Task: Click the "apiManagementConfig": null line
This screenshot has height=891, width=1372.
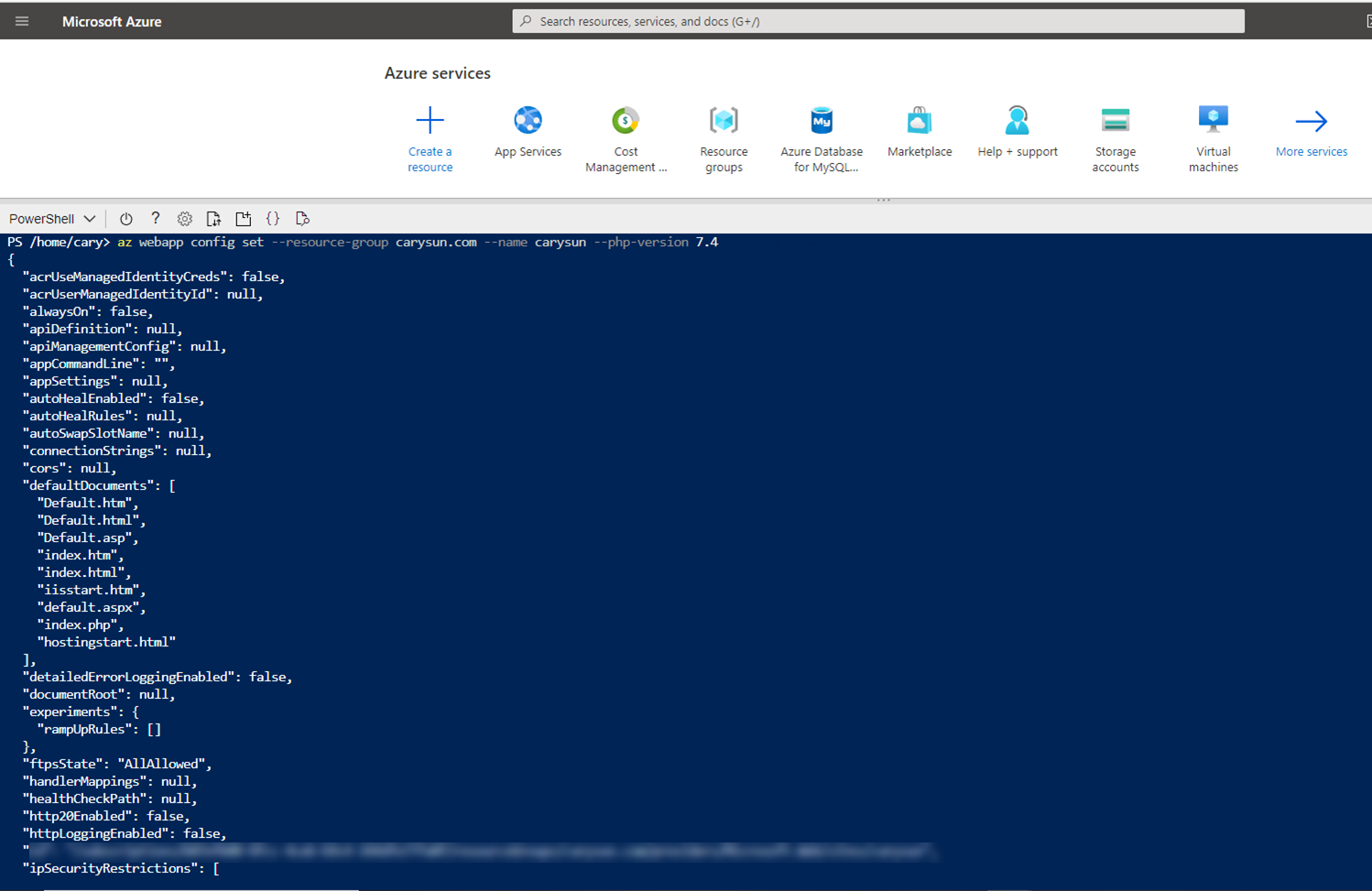Action: coord(125,347)
